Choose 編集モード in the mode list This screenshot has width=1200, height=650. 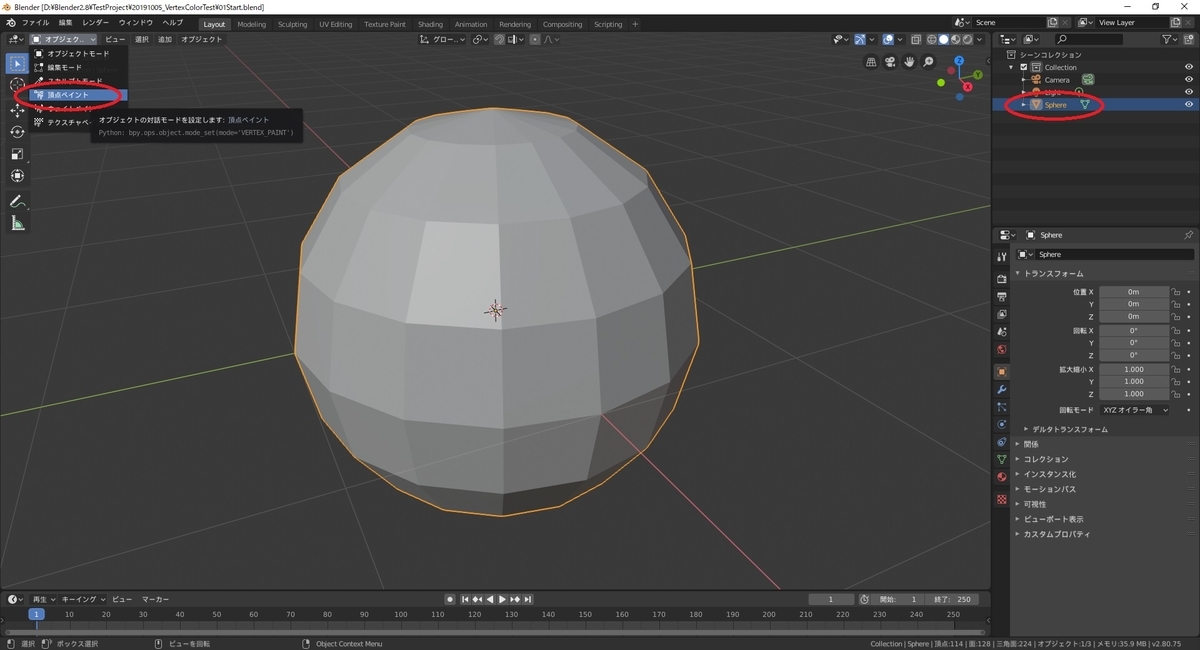(77, 67)
